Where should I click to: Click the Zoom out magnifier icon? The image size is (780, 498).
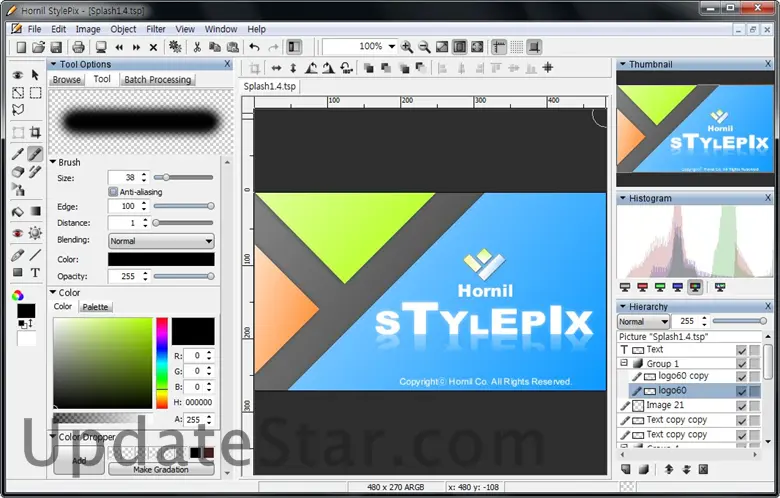pos(424,47)
